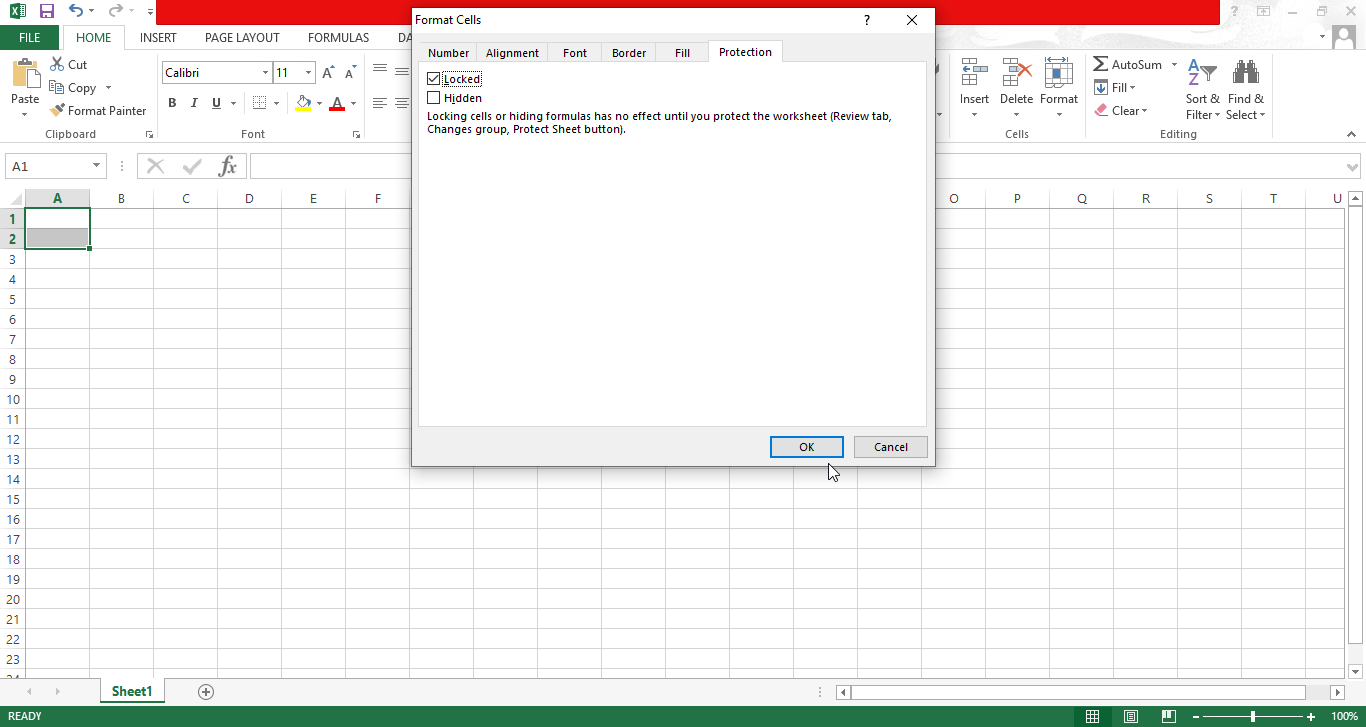Select all cells with corner triangle
1366x727 pixels.
(x=13, y=199)
